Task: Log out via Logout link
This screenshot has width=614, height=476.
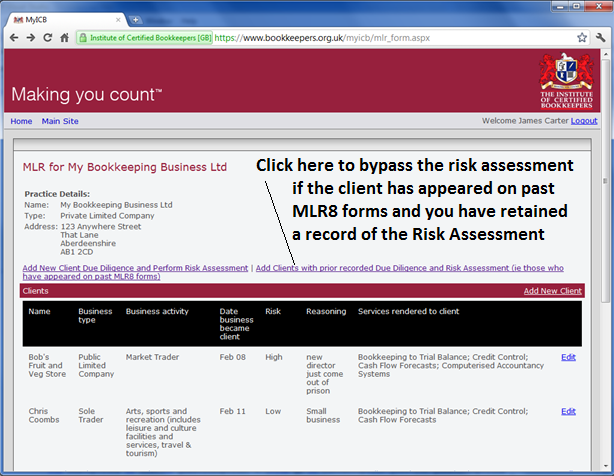Action: point(584,121)
